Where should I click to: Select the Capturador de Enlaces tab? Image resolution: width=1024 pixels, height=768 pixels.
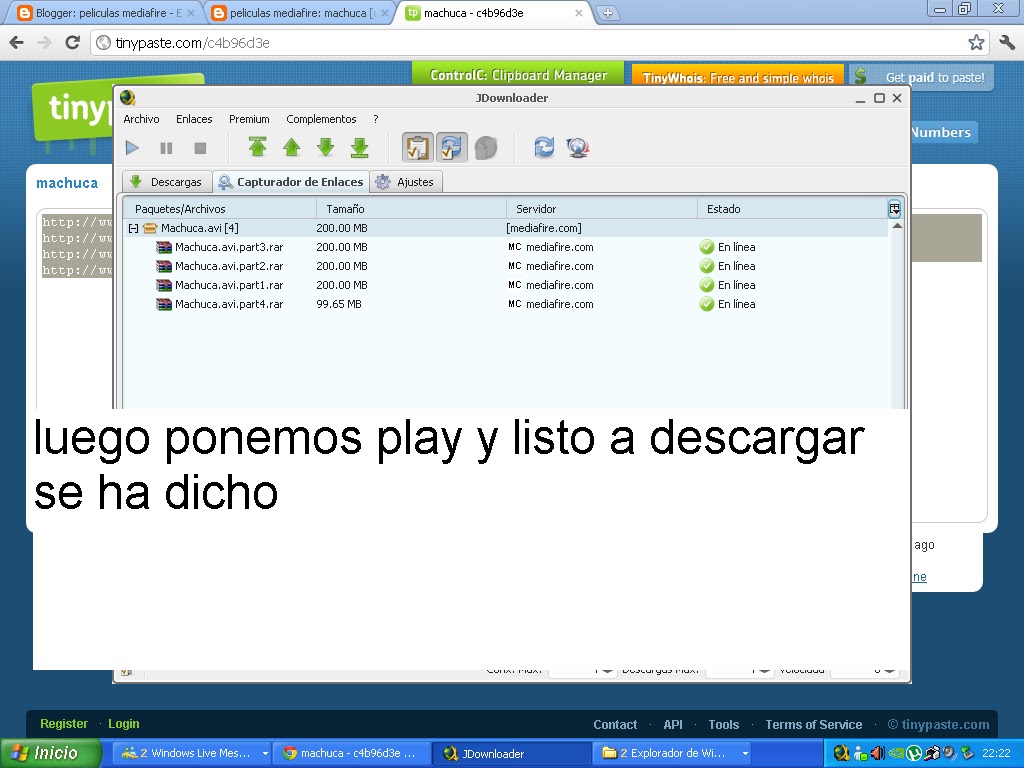(x=291, y=182)
